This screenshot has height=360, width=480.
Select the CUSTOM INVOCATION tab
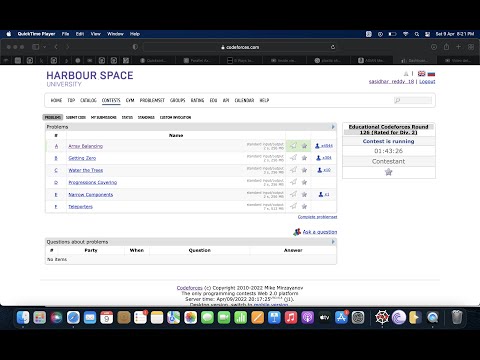[x=175, y=117]
